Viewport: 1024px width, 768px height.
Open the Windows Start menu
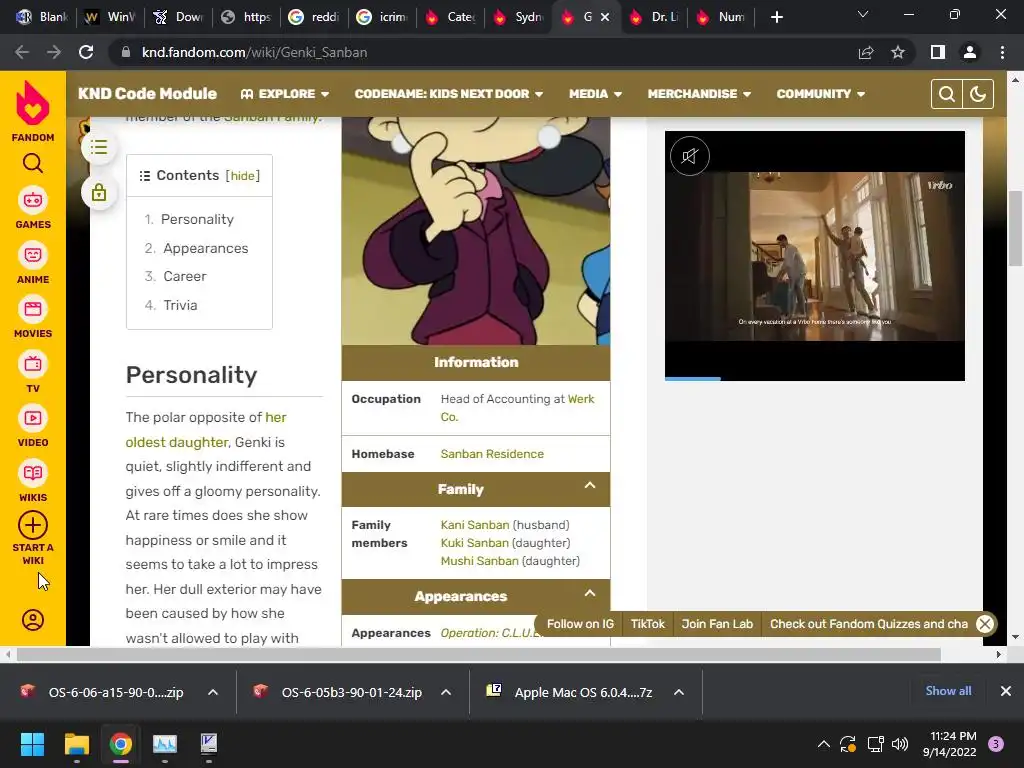click(32, 744)
